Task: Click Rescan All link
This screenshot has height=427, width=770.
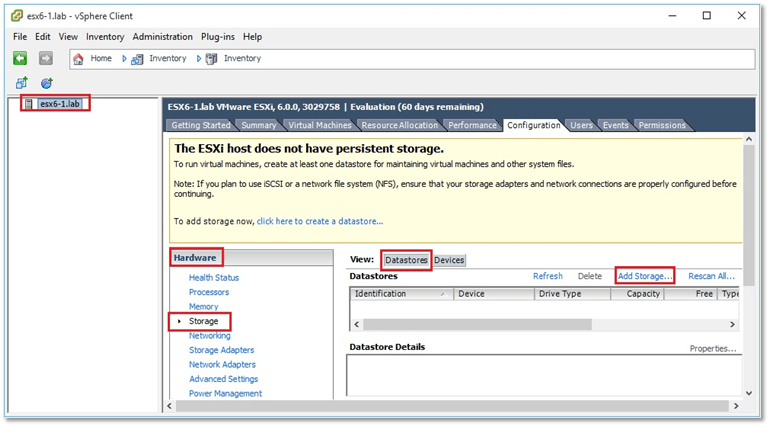Action: pos(712,276)
